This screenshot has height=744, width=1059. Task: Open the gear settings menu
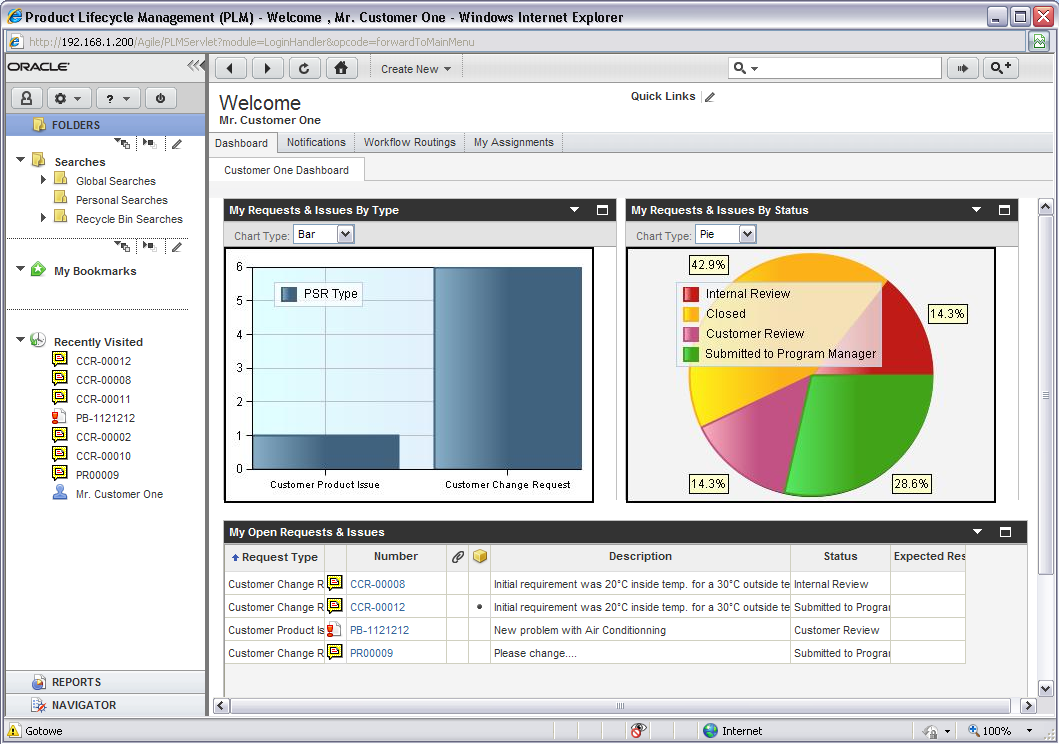68,99
